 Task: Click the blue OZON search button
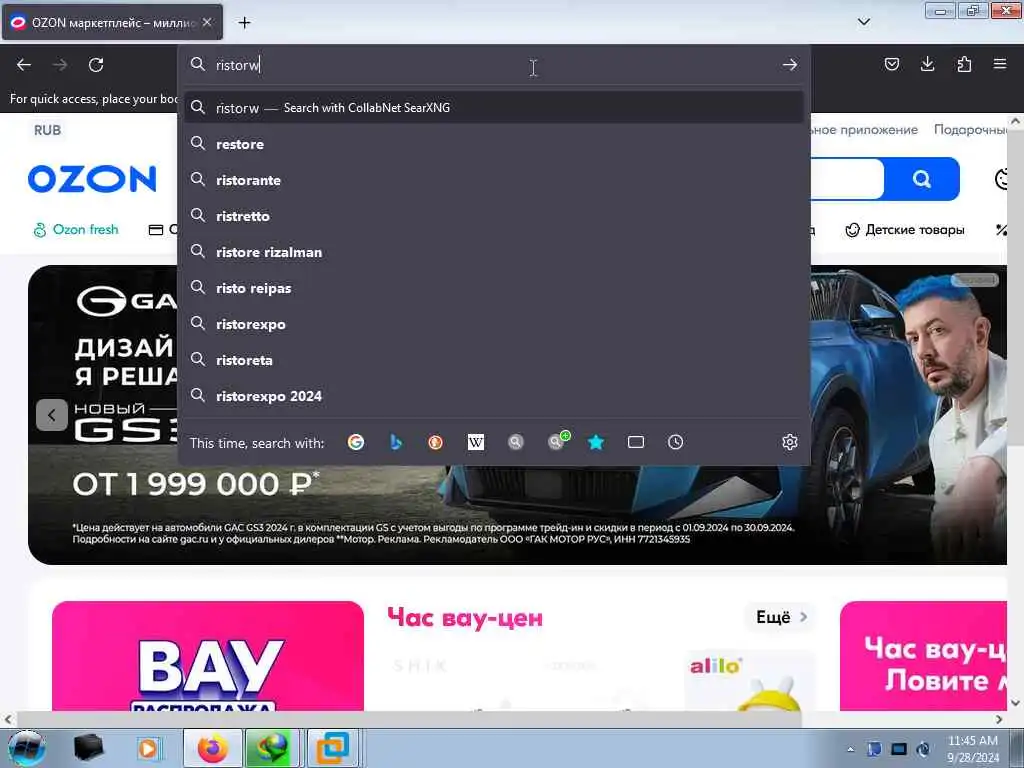921,179
